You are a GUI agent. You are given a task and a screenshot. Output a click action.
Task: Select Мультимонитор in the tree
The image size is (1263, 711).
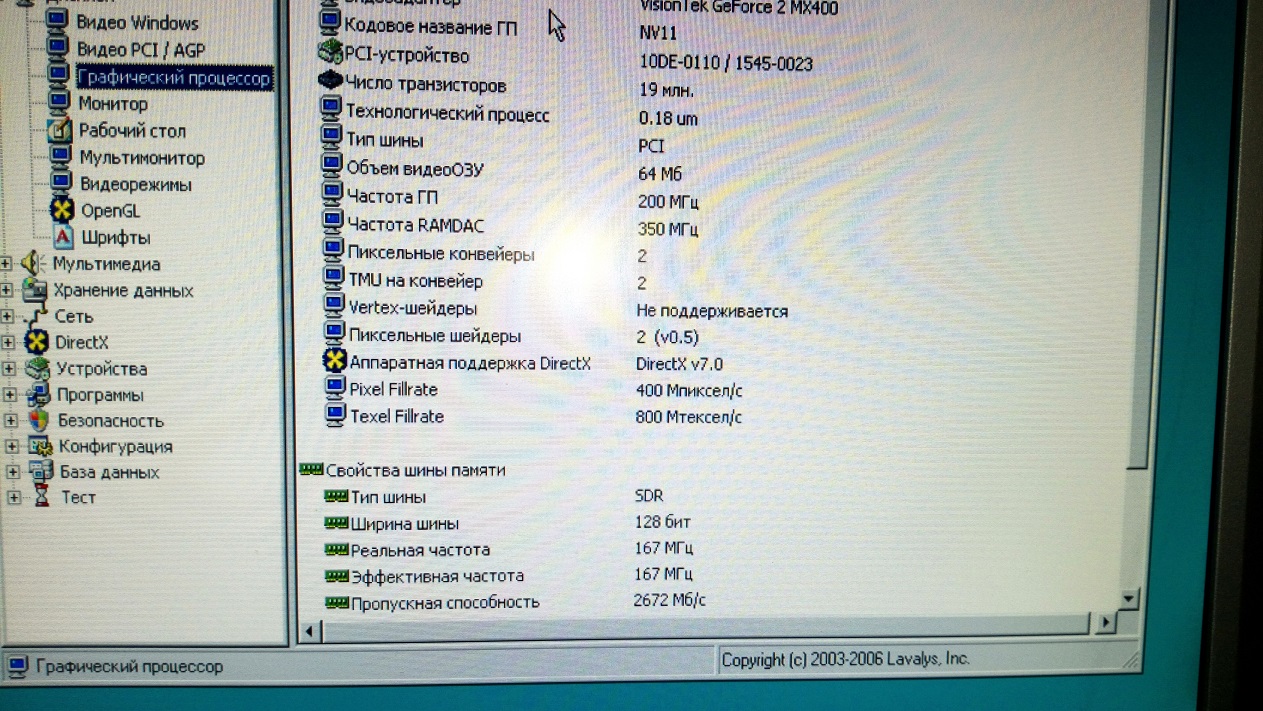(142, 157)
